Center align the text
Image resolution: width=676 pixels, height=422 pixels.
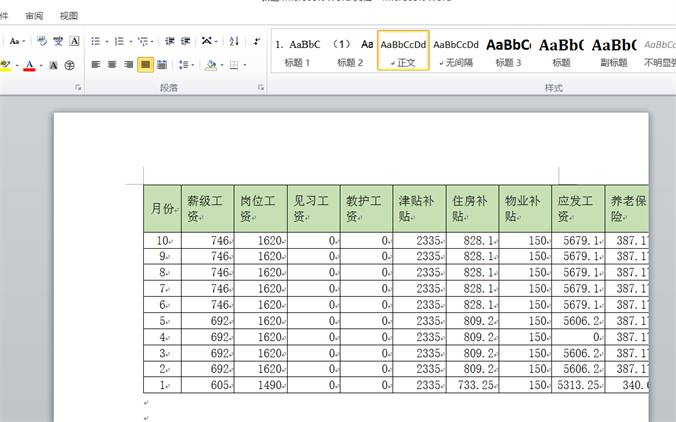tap(113, 65)
